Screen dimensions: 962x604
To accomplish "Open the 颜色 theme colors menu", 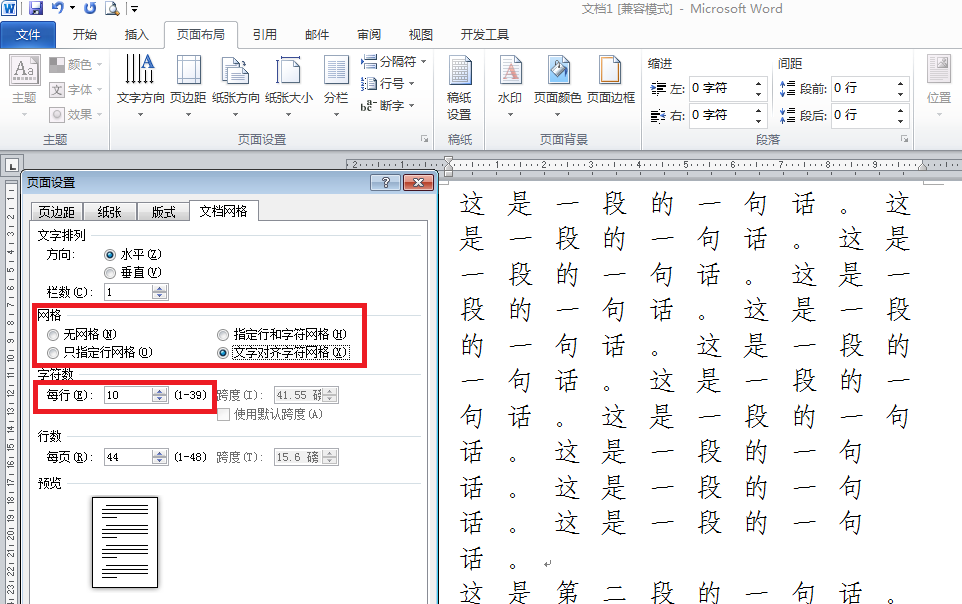I will 75,64.
